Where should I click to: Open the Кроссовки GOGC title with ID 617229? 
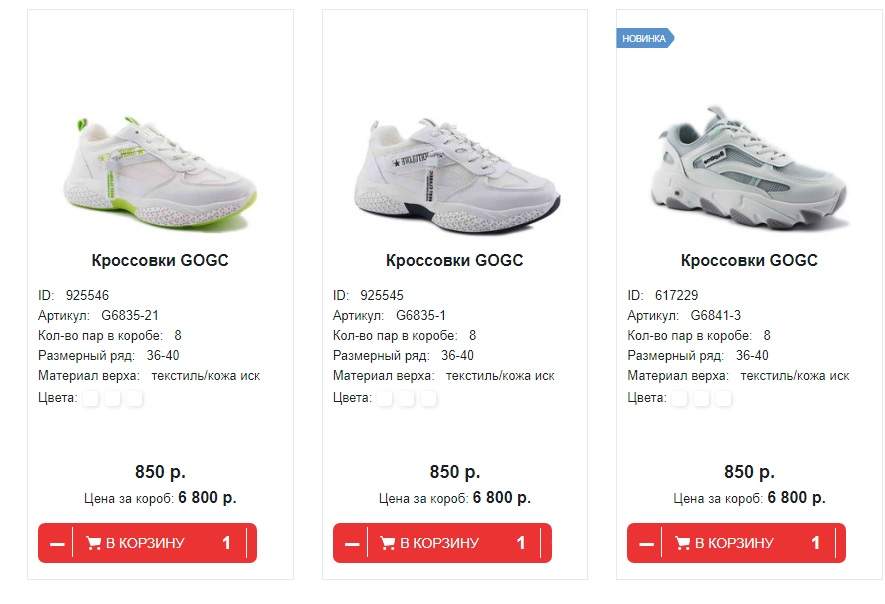[x=750, y=260]
